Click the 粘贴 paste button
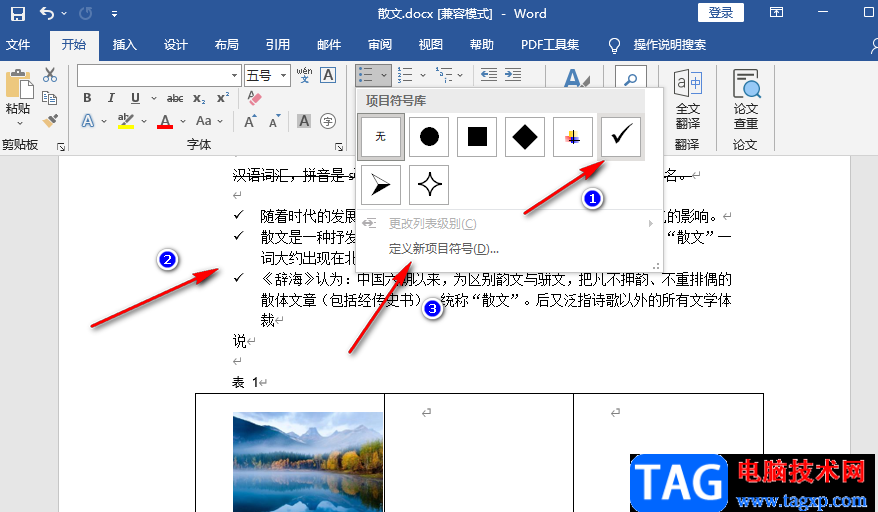 pos(18,91)
